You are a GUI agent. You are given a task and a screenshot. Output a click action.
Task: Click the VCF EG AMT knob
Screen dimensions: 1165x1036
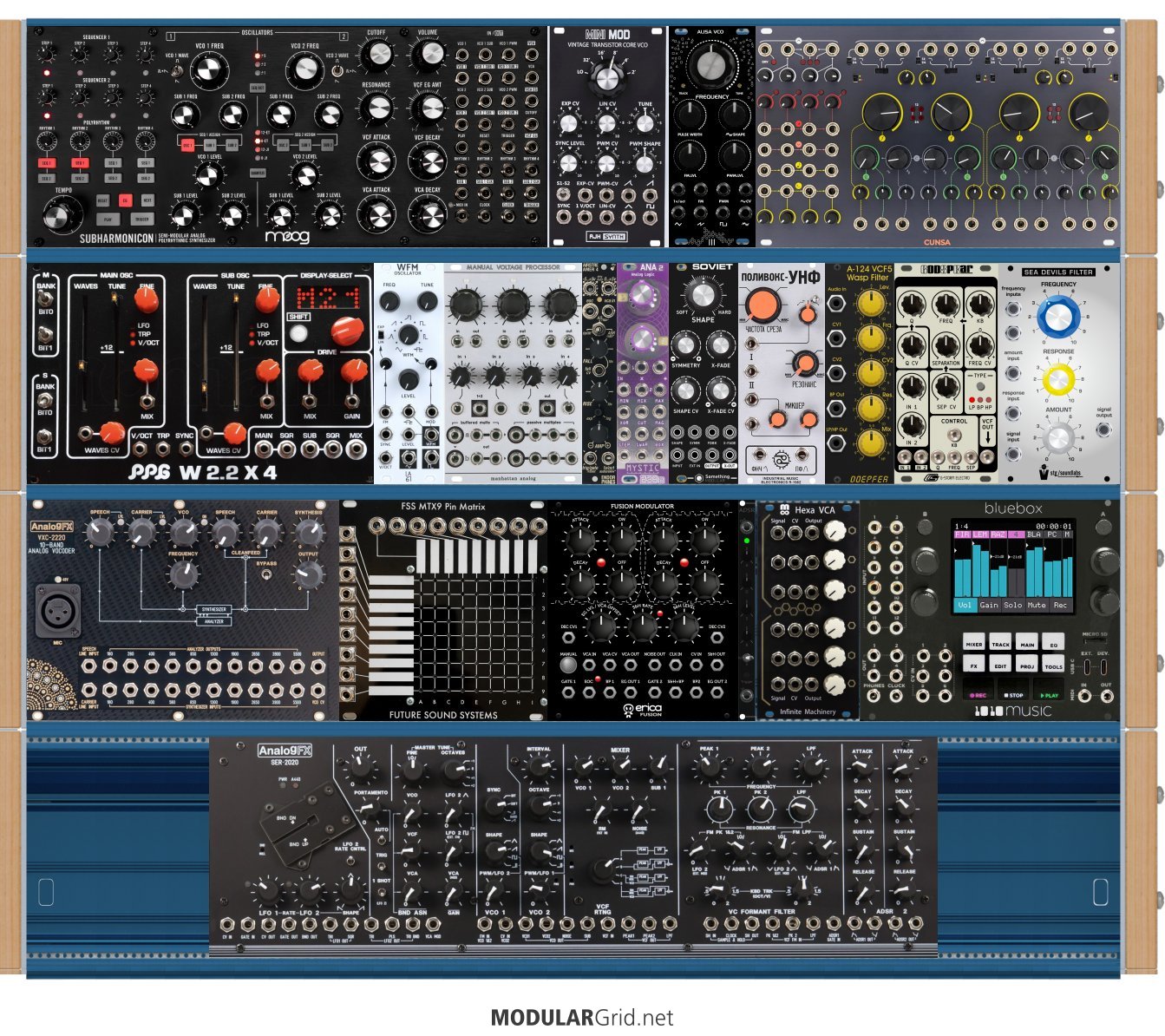pos(428,108)
